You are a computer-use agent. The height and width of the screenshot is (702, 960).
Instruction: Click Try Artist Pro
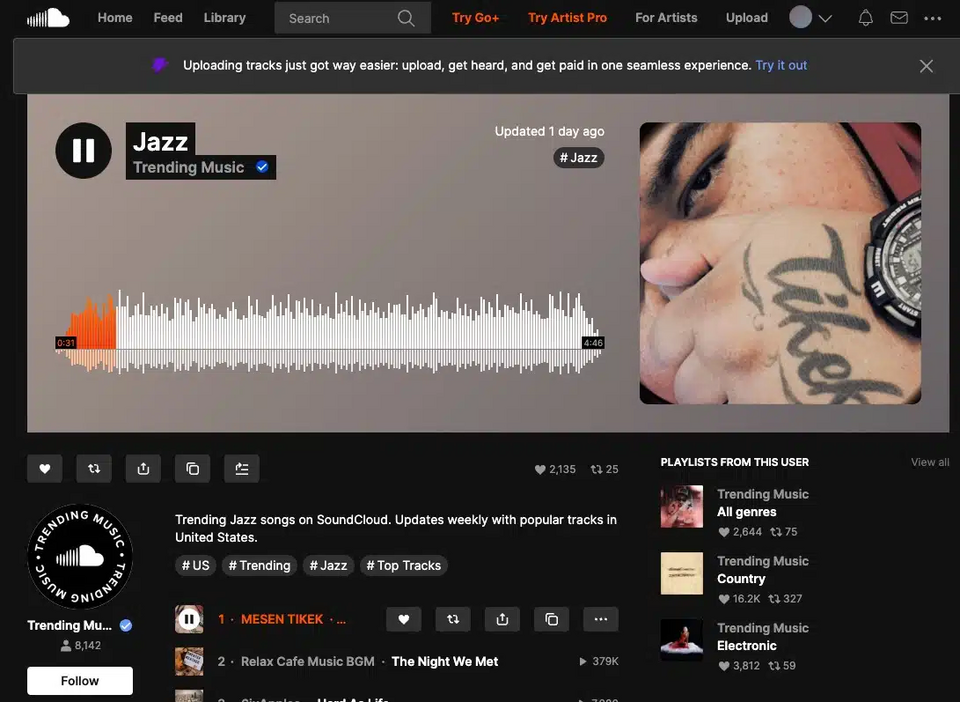click(x=568, y=18)
